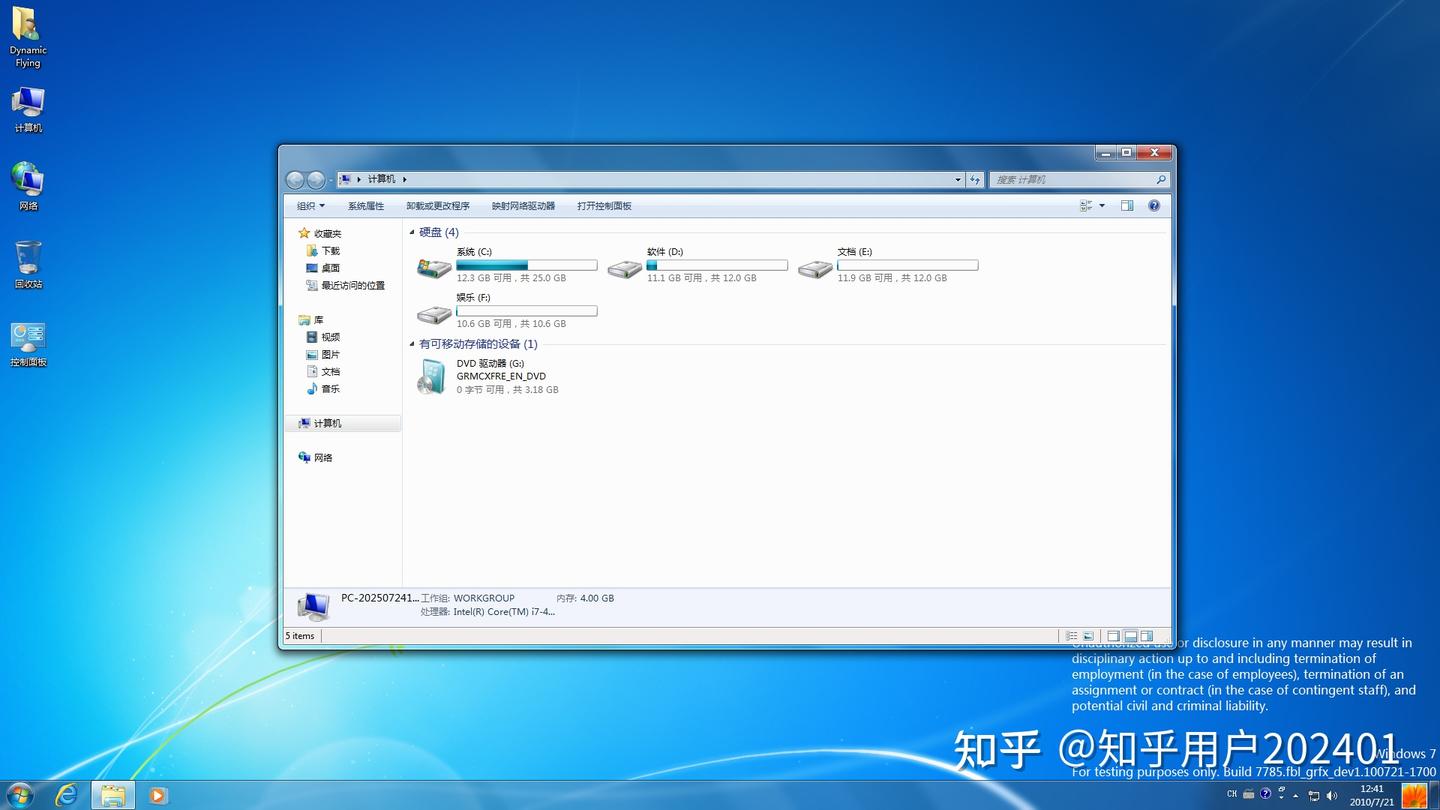The height and width of the screenshot is (810, 1440).
Task: Collapse the 硬盘 (4) section
Action: (x=414, y=232)
